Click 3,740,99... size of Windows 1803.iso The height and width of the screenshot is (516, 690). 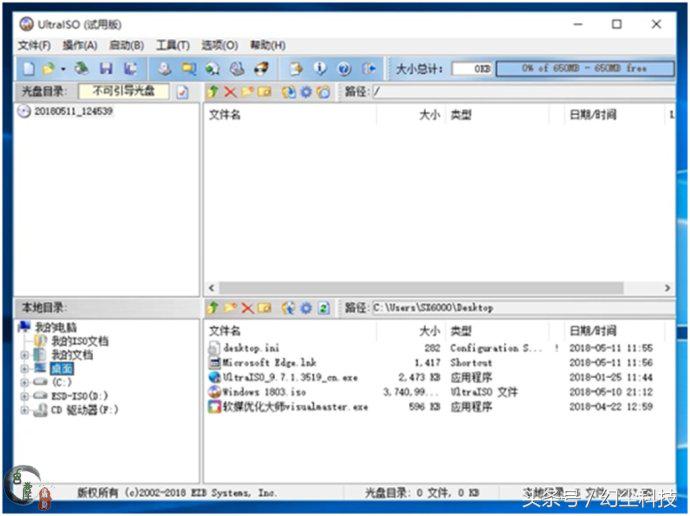[x=412, y=392]
